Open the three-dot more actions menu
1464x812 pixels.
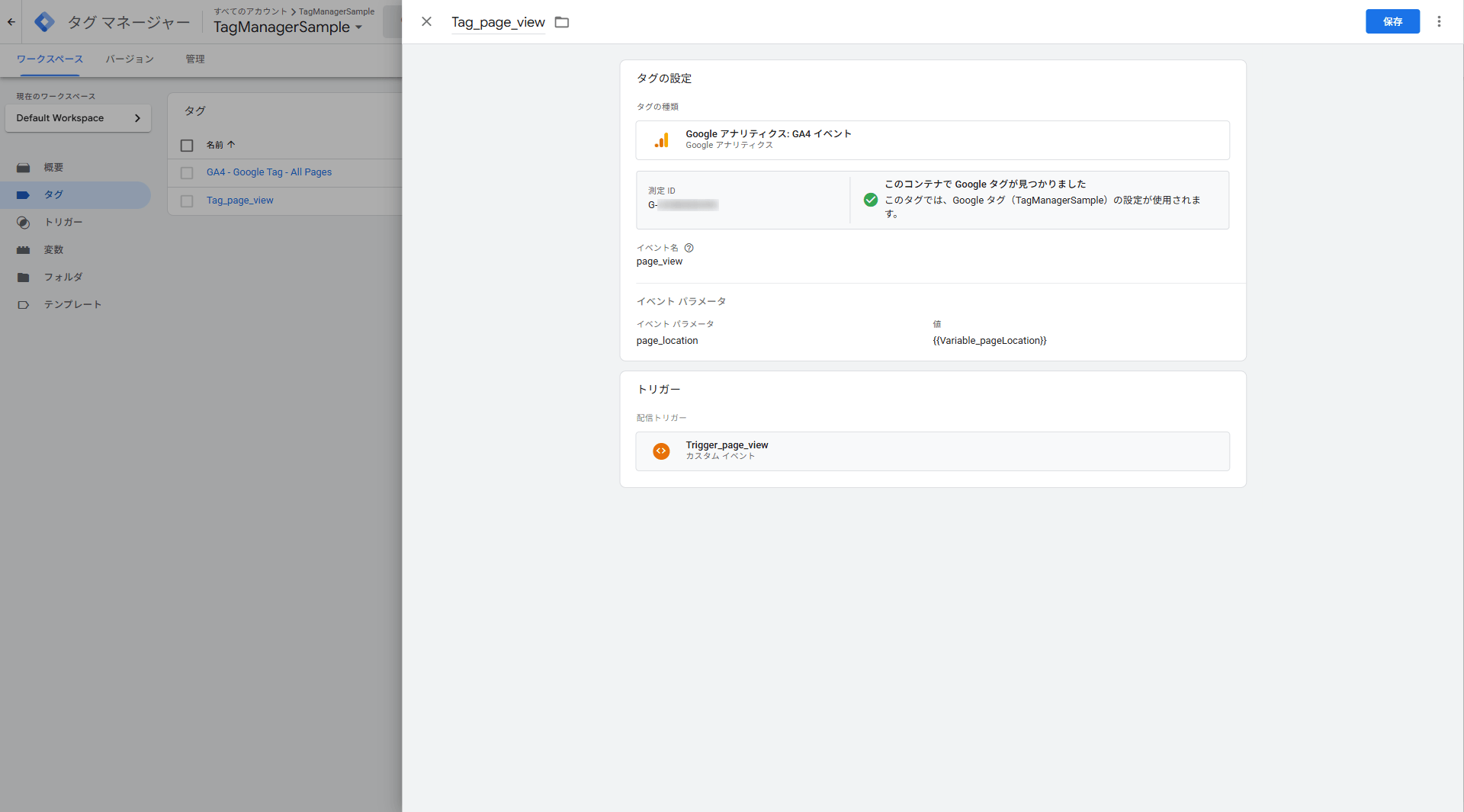[1439, 21]
